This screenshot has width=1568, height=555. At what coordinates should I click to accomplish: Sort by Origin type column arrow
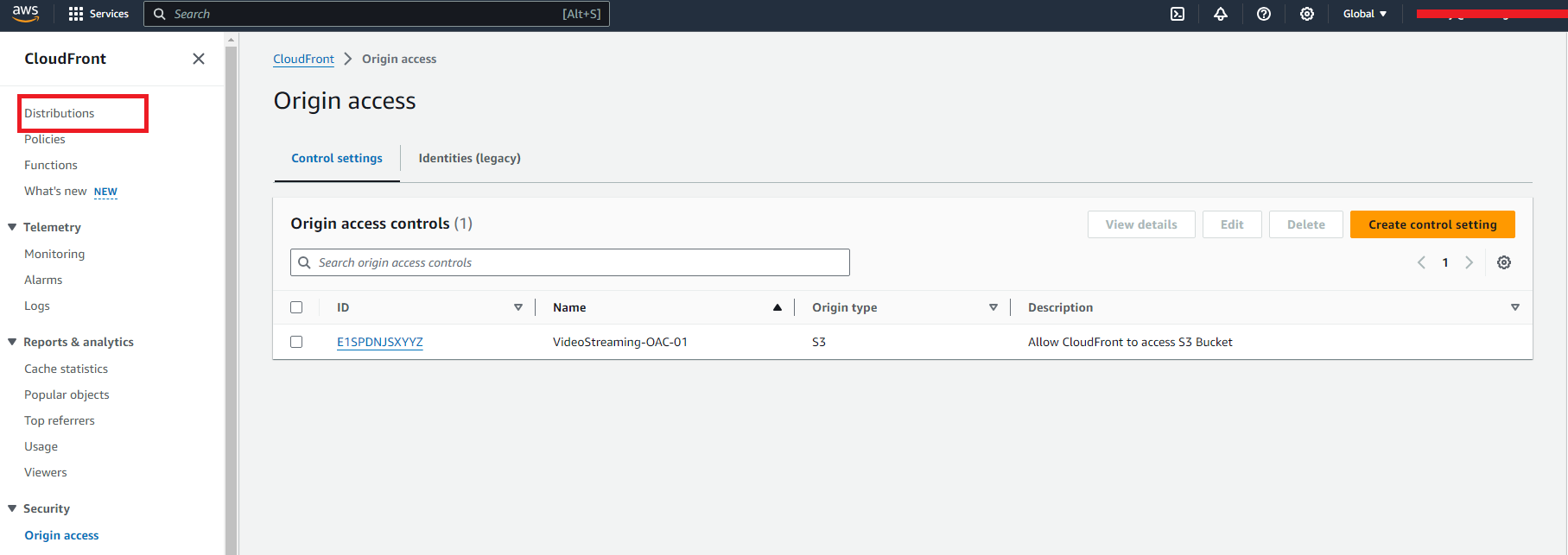993,307
